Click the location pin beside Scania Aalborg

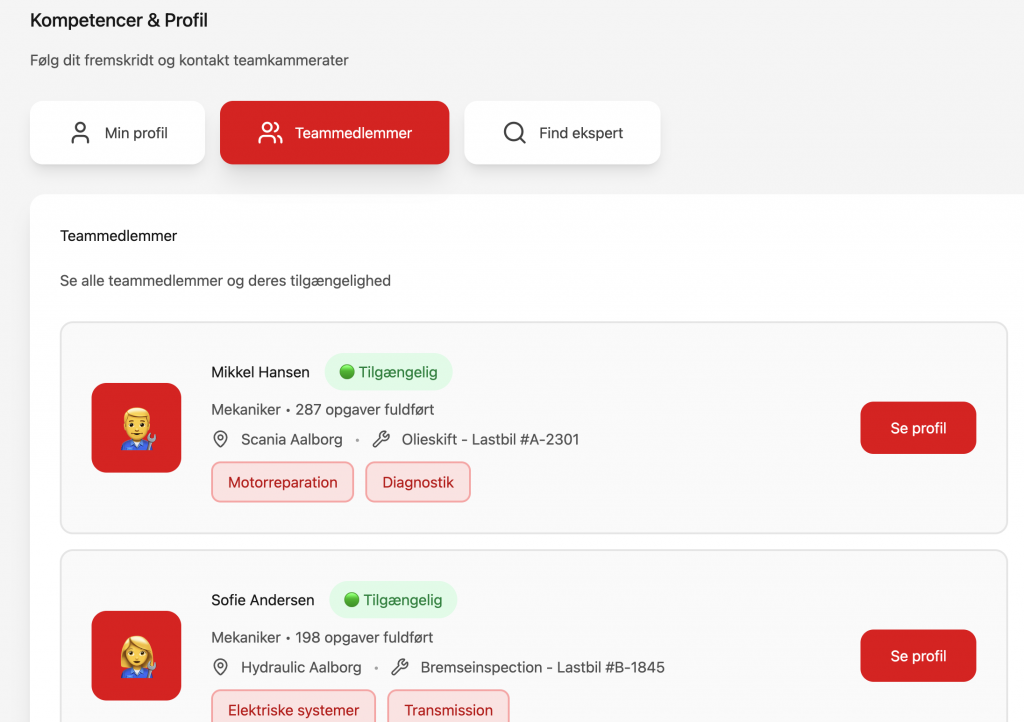(x=221, y=440)
